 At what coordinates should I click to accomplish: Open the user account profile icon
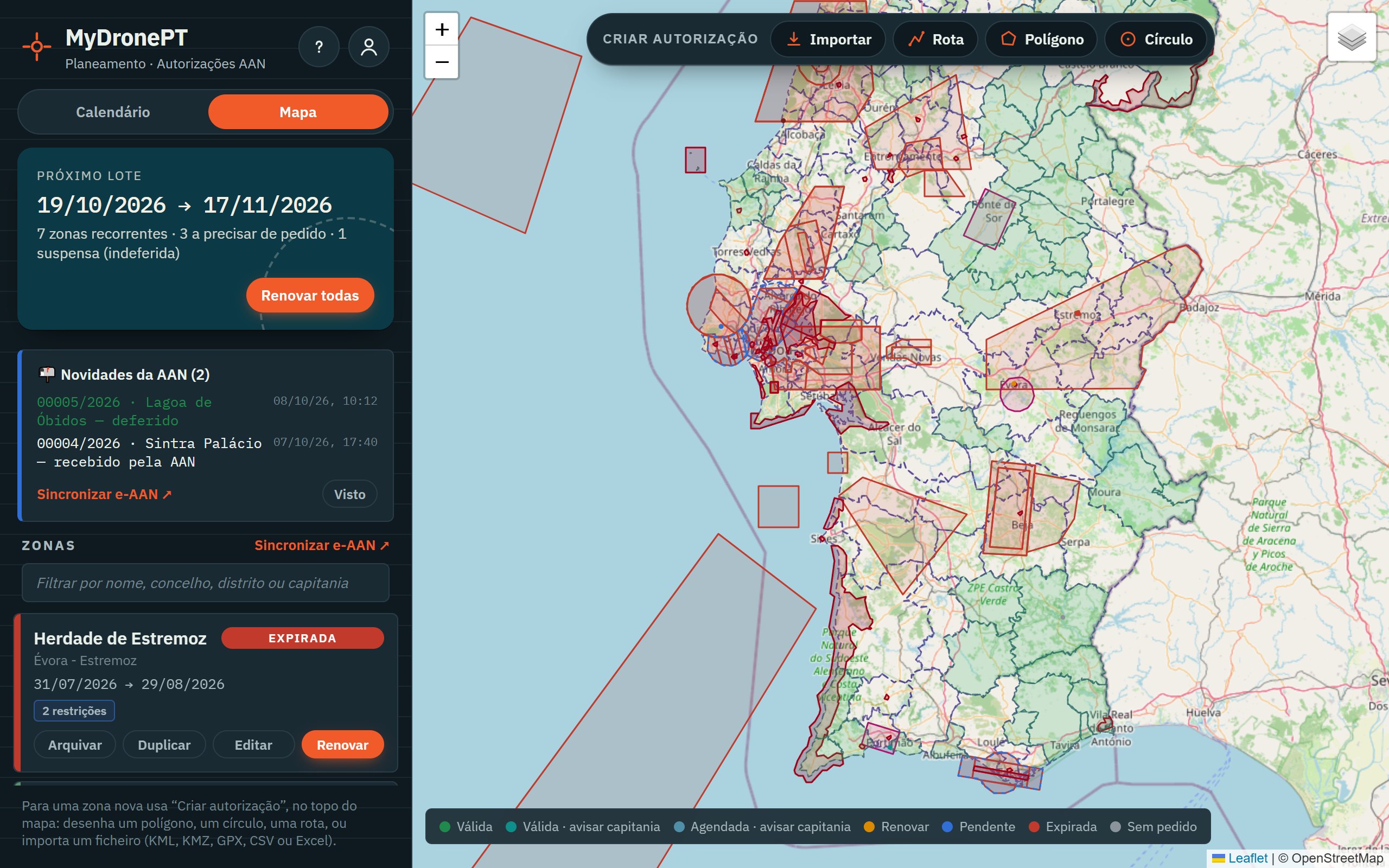(x=368, y=47)
